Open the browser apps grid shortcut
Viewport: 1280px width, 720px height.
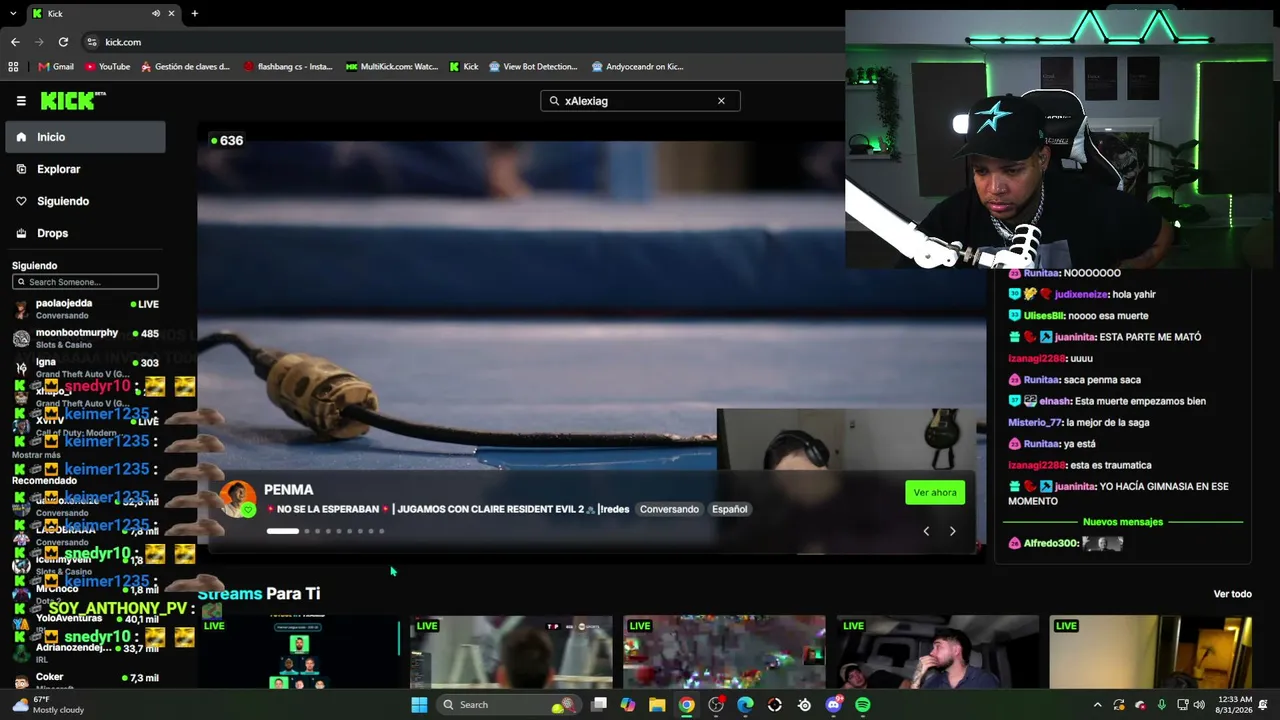[x=13, y=67]
